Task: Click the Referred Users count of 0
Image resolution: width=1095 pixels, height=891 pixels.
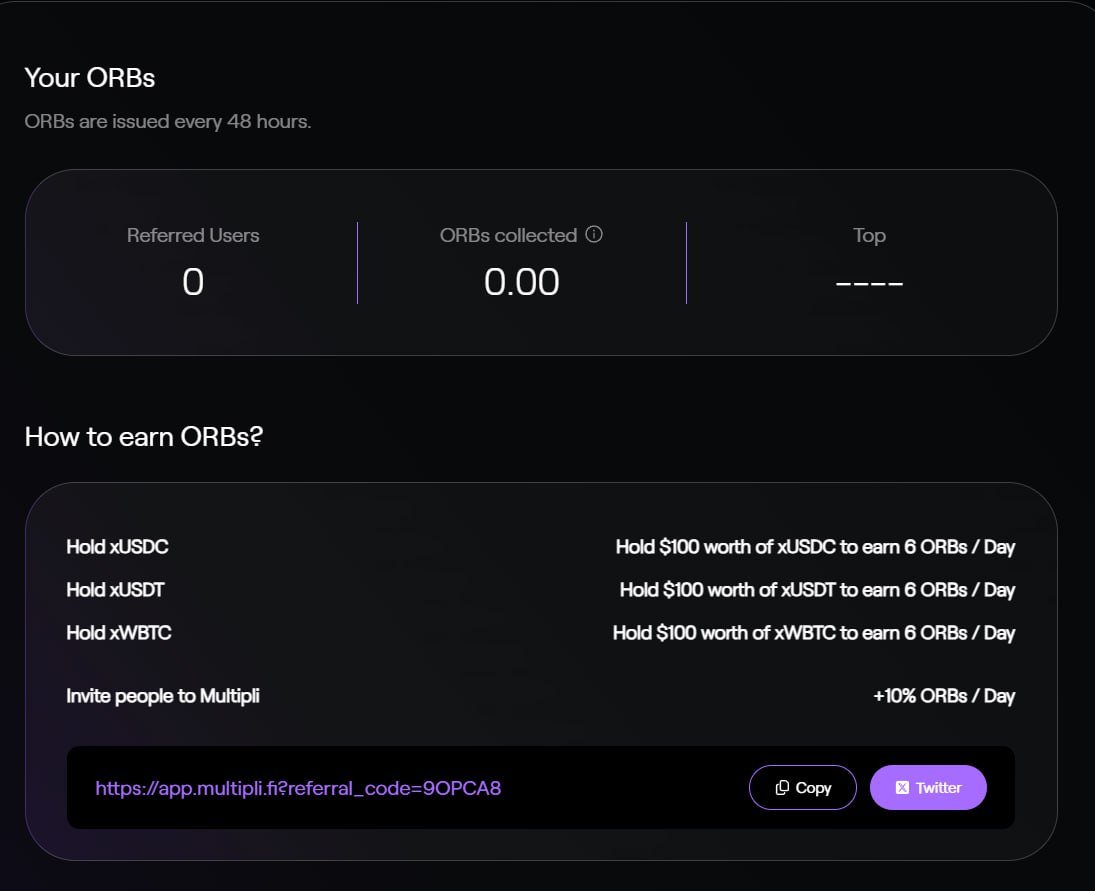Action: [x=193, y=283]
